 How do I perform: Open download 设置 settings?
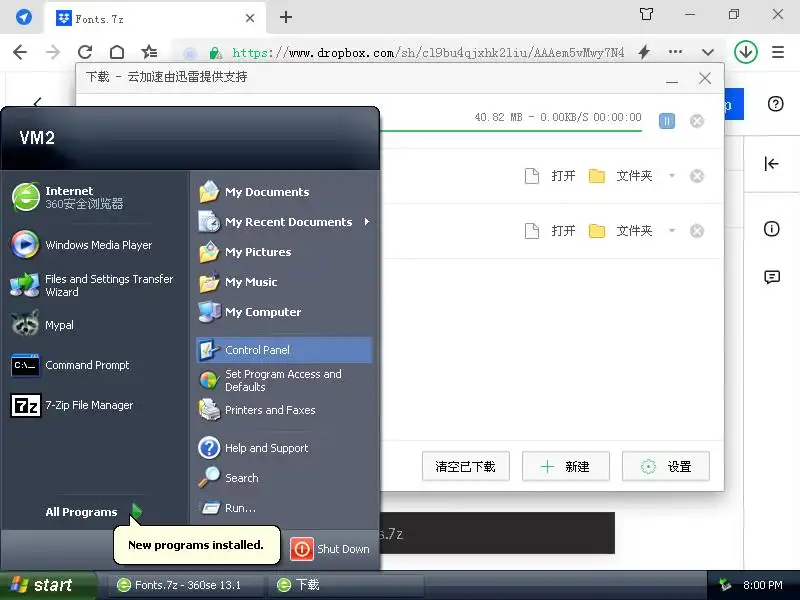pos(665,466)
